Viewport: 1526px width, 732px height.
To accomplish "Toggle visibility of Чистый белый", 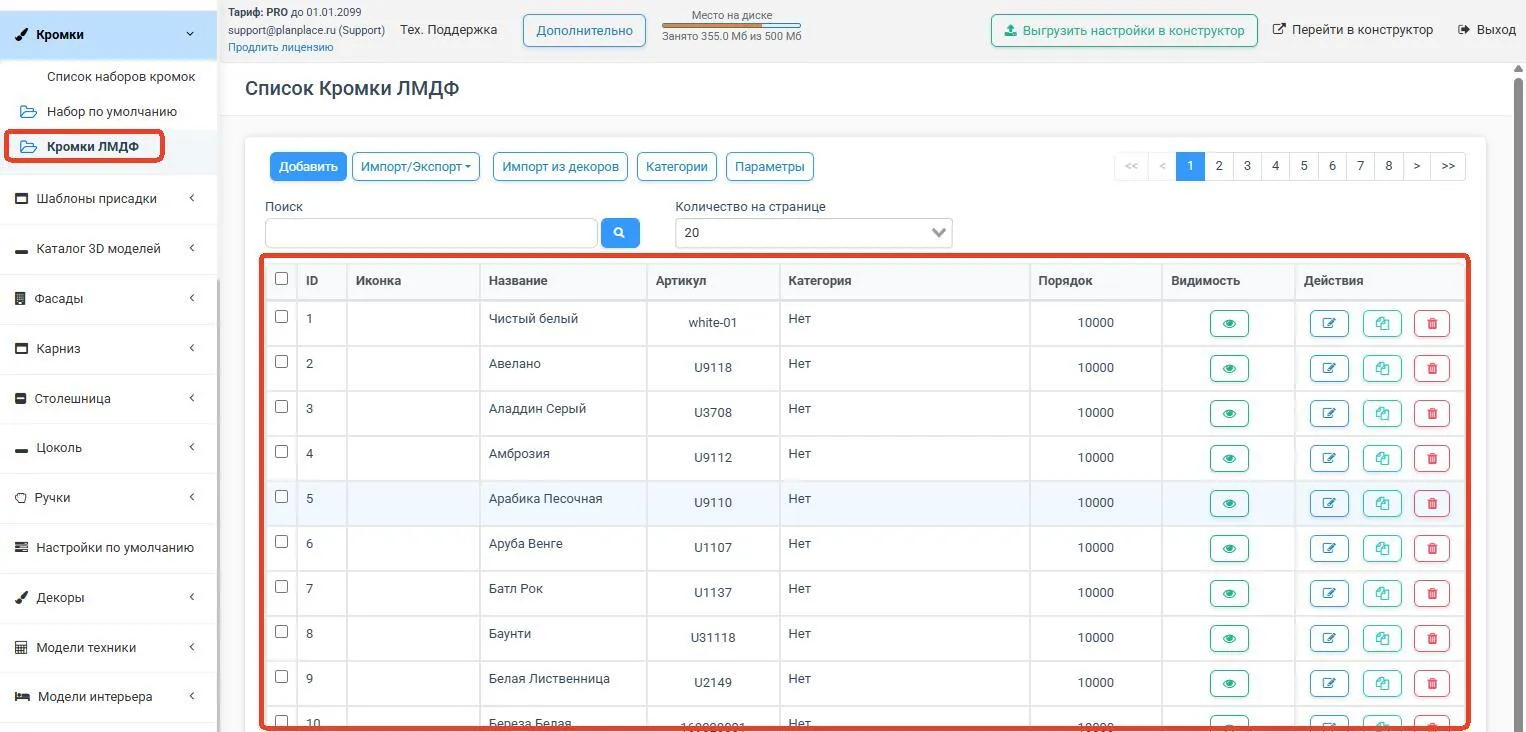I will pos(1229,323).
